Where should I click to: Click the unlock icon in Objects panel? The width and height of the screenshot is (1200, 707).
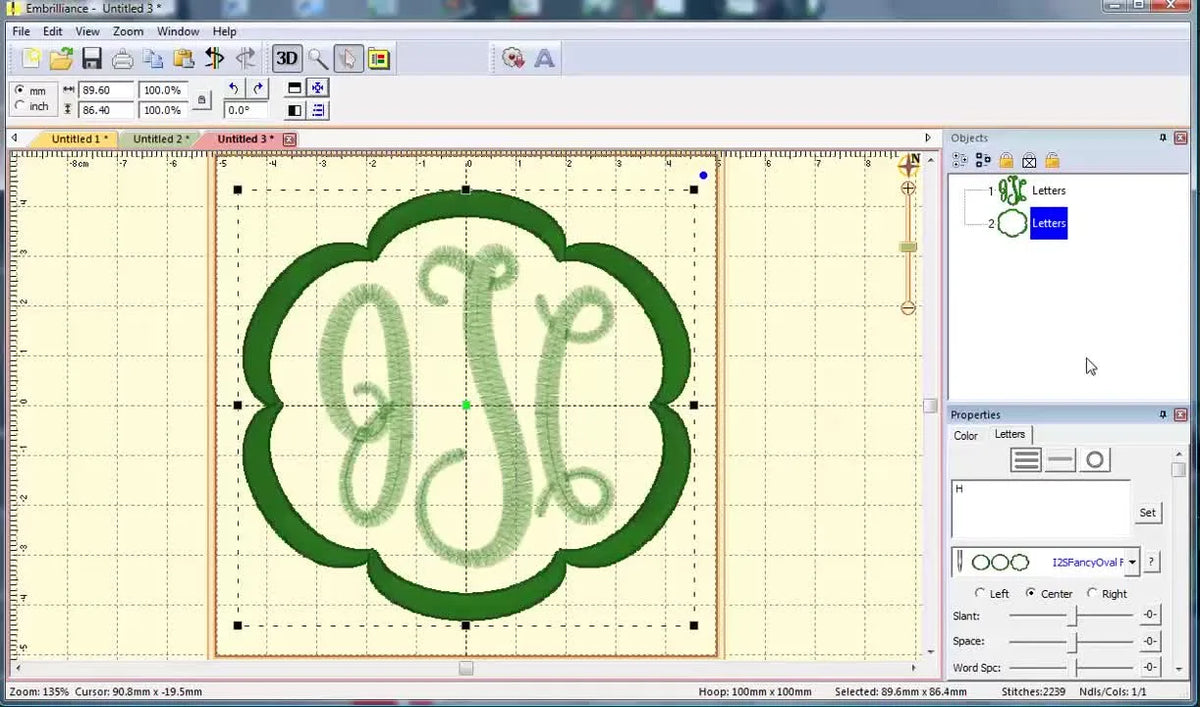coord(1052,160)
